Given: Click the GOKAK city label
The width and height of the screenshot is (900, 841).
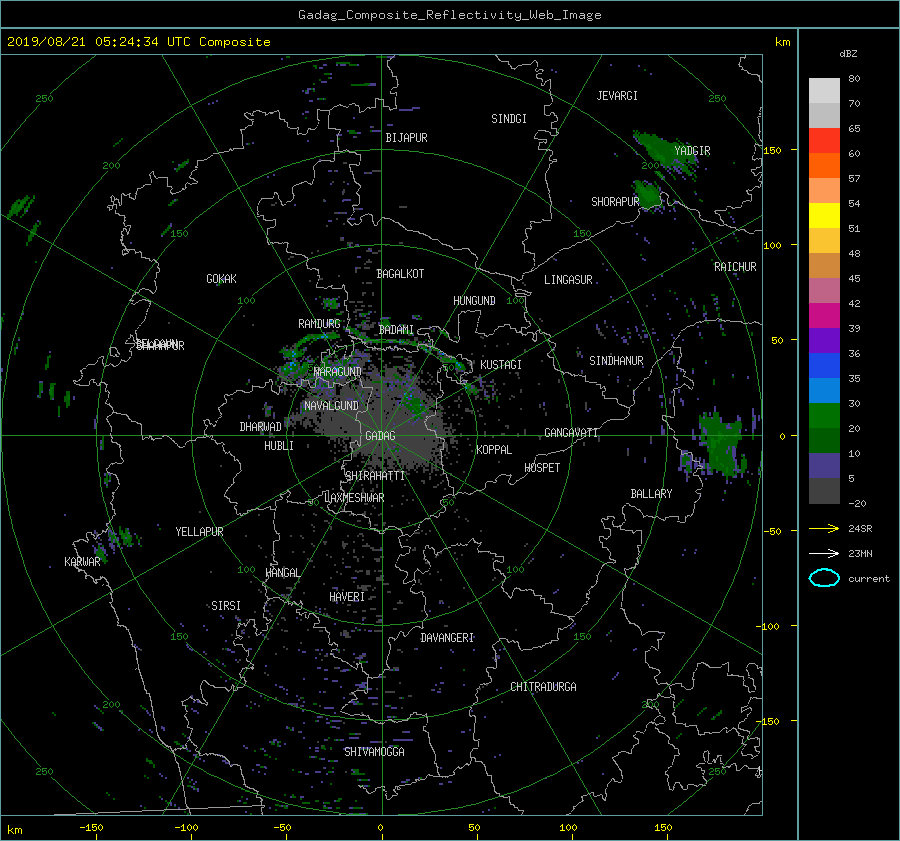Looking at the screenshot, I should (x=222, y=279).
